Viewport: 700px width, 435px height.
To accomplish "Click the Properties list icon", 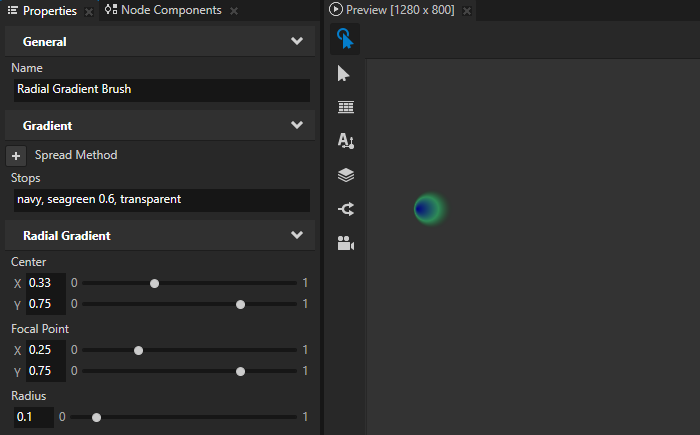I will point(13,10).
